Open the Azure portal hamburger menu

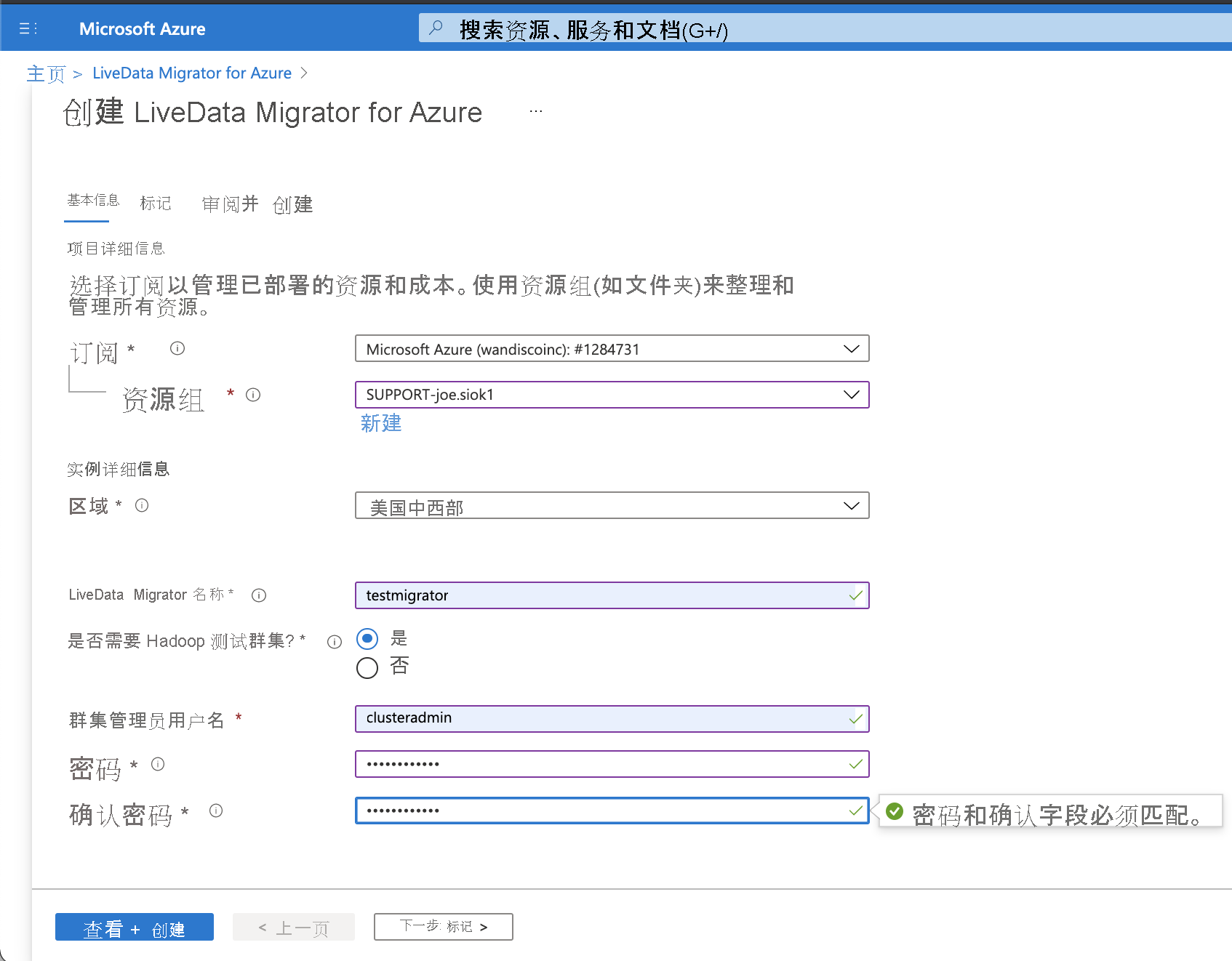(x=28, y=28)
